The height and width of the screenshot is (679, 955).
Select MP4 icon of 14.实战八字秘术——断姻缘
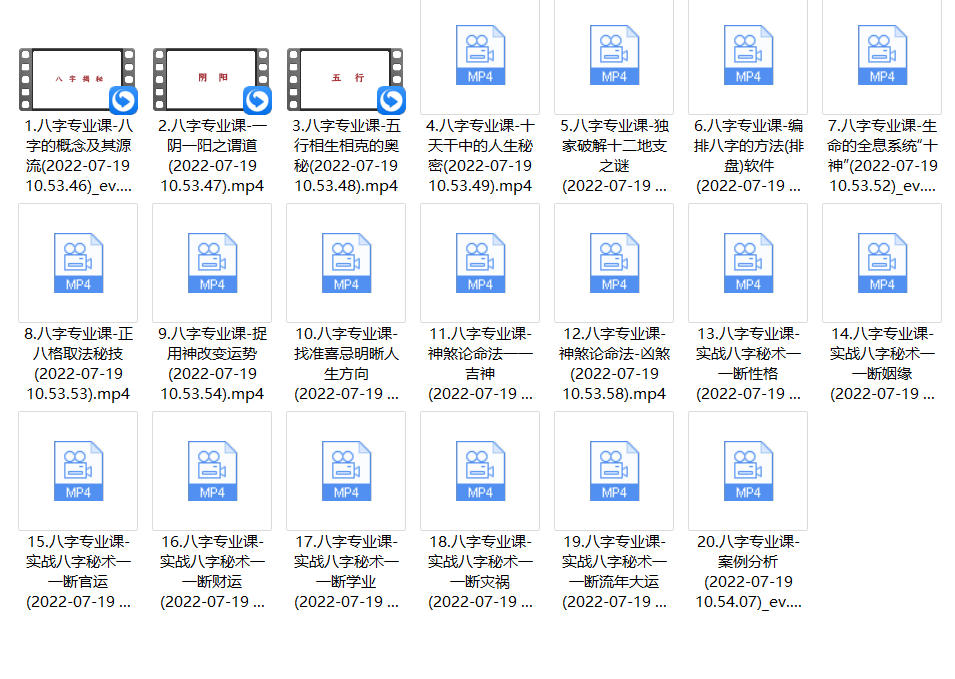(x=883, y=262)
